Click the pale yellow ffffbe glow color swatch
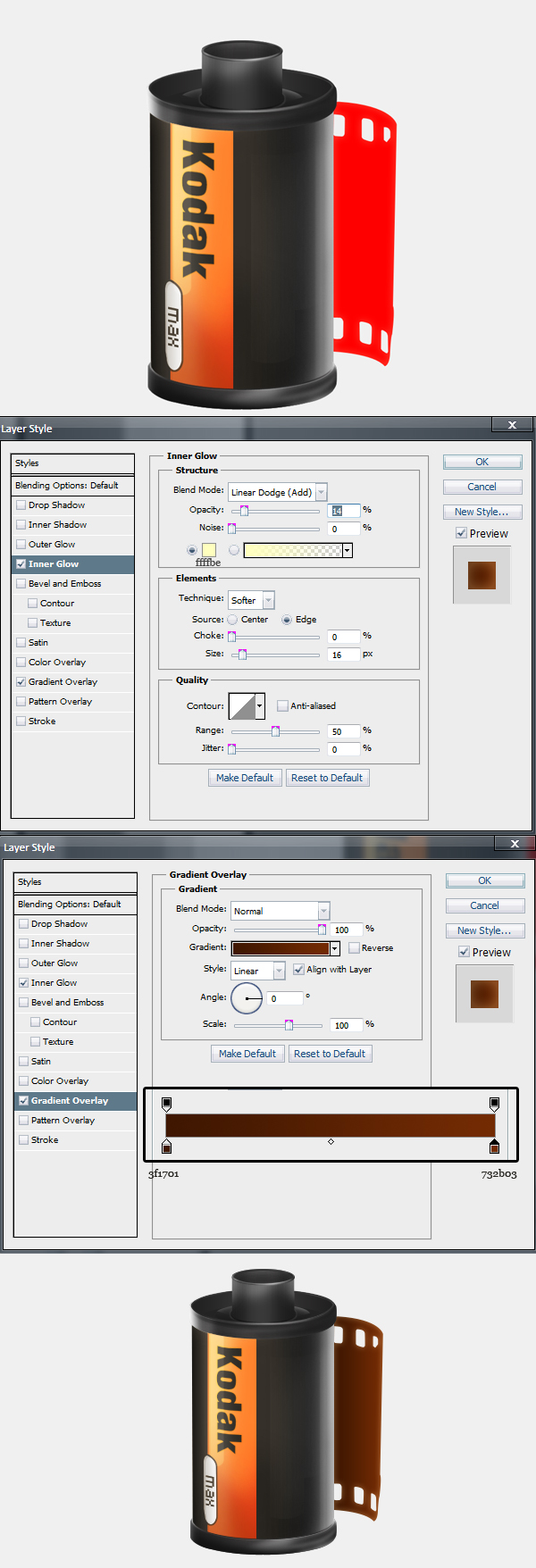Screen dimensions: 536x1568 coord(209,550)
